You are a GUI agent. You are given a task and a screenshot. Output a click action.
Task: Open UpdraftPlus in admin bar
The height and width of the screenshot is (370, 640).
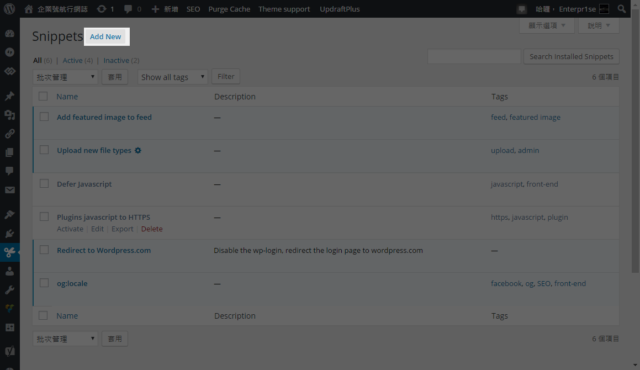[x=340, y=9]
